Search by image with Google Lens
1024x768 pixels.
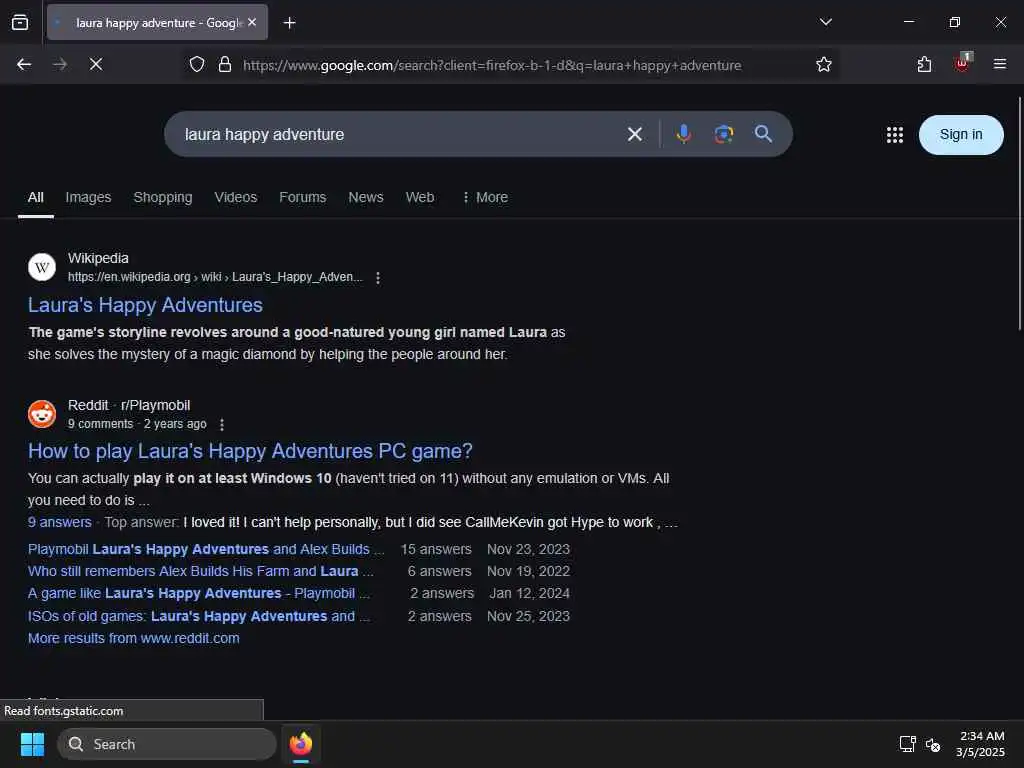coord(724,134)
